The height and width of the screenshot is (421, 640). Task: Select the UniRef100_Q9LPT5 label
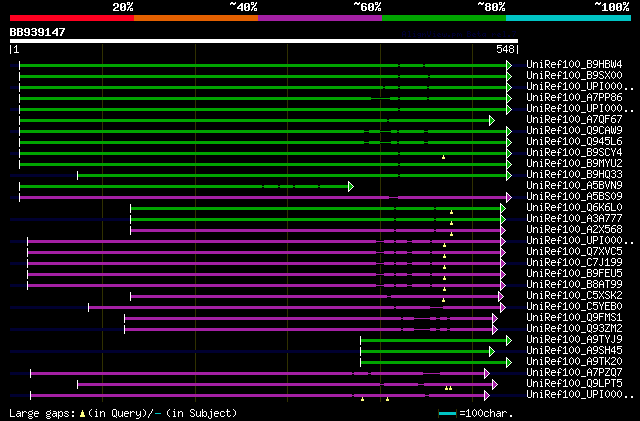pos(574,383)
